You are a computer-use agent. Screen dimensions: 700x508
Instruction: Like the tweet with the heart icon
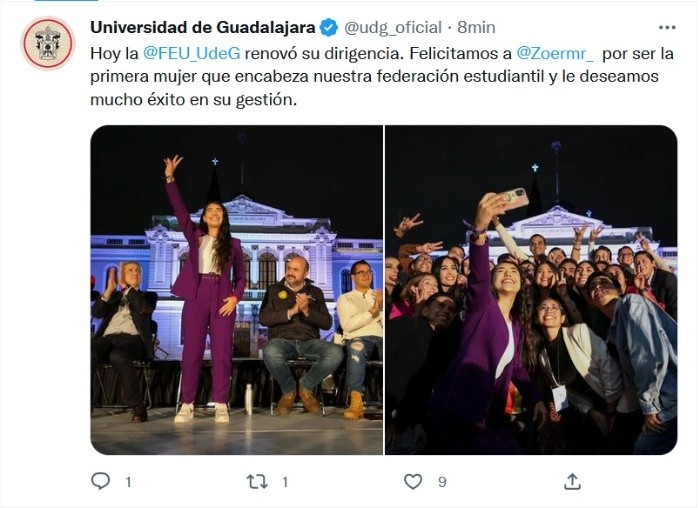pos(413,481)
